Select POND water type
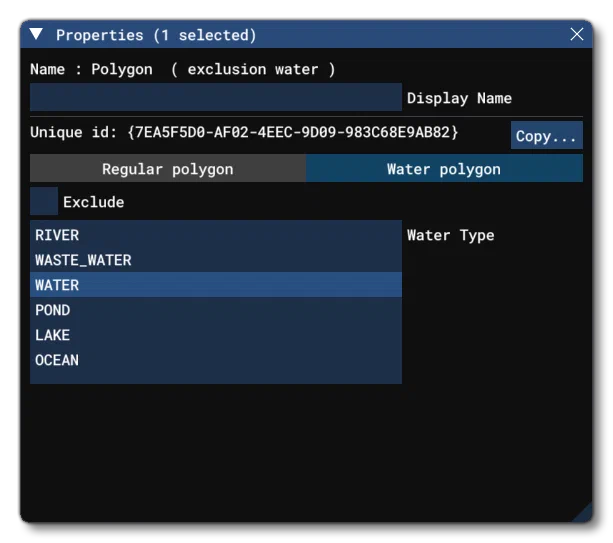Image resolution: width=613 pixels, height=543 pixels. point(216,310)
